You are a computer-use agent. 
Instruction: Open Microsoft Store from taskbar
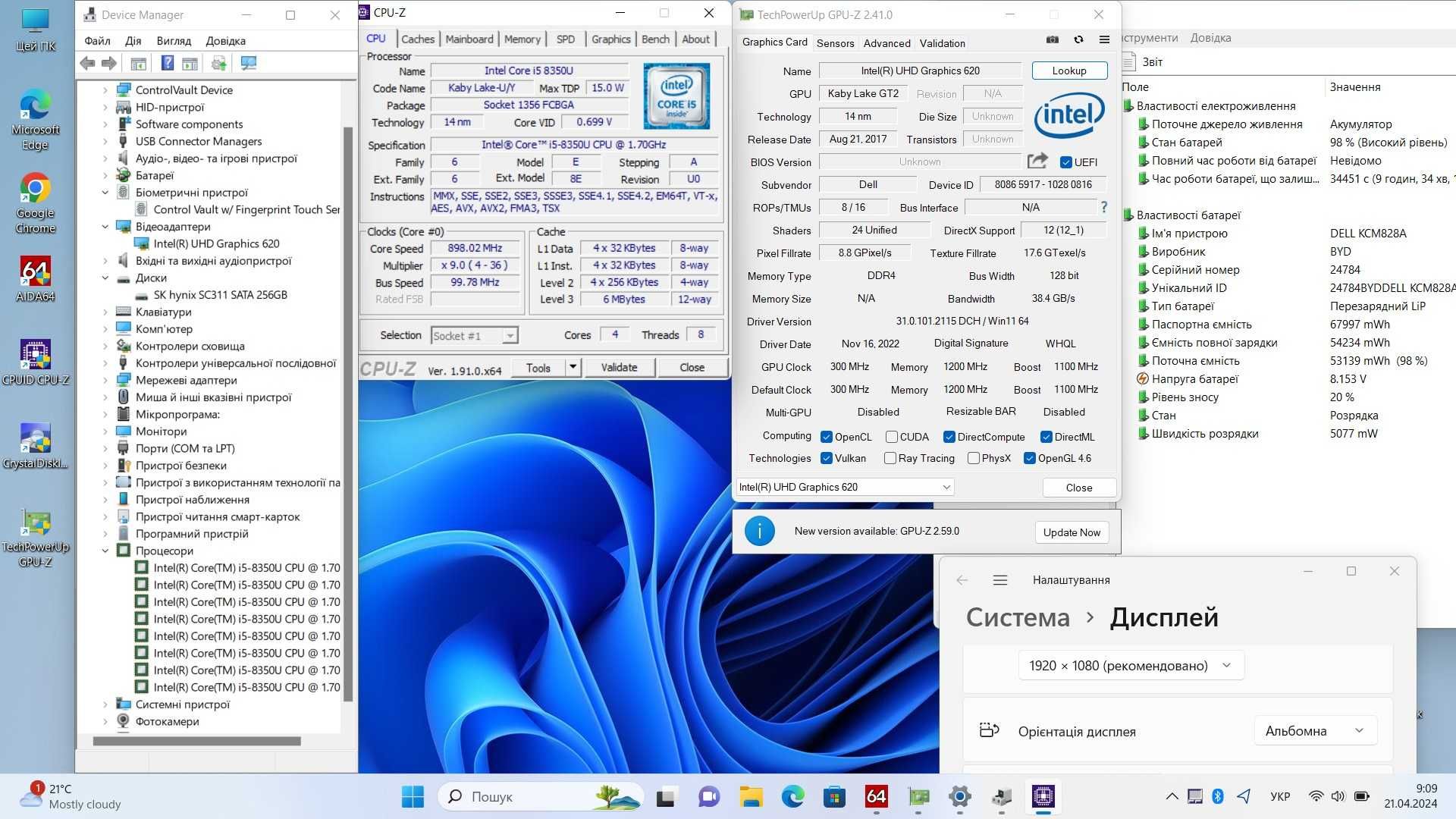834,796
